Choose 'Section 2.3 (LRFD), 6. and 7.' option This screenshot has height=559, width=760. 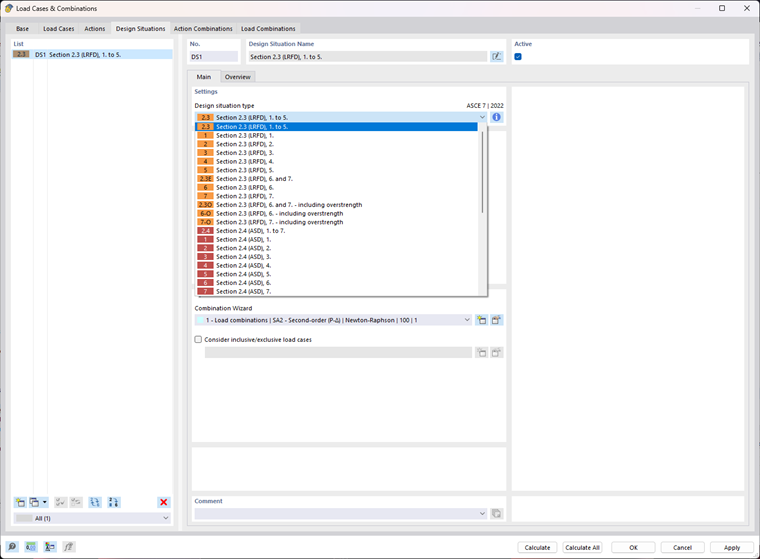[336, 179]
